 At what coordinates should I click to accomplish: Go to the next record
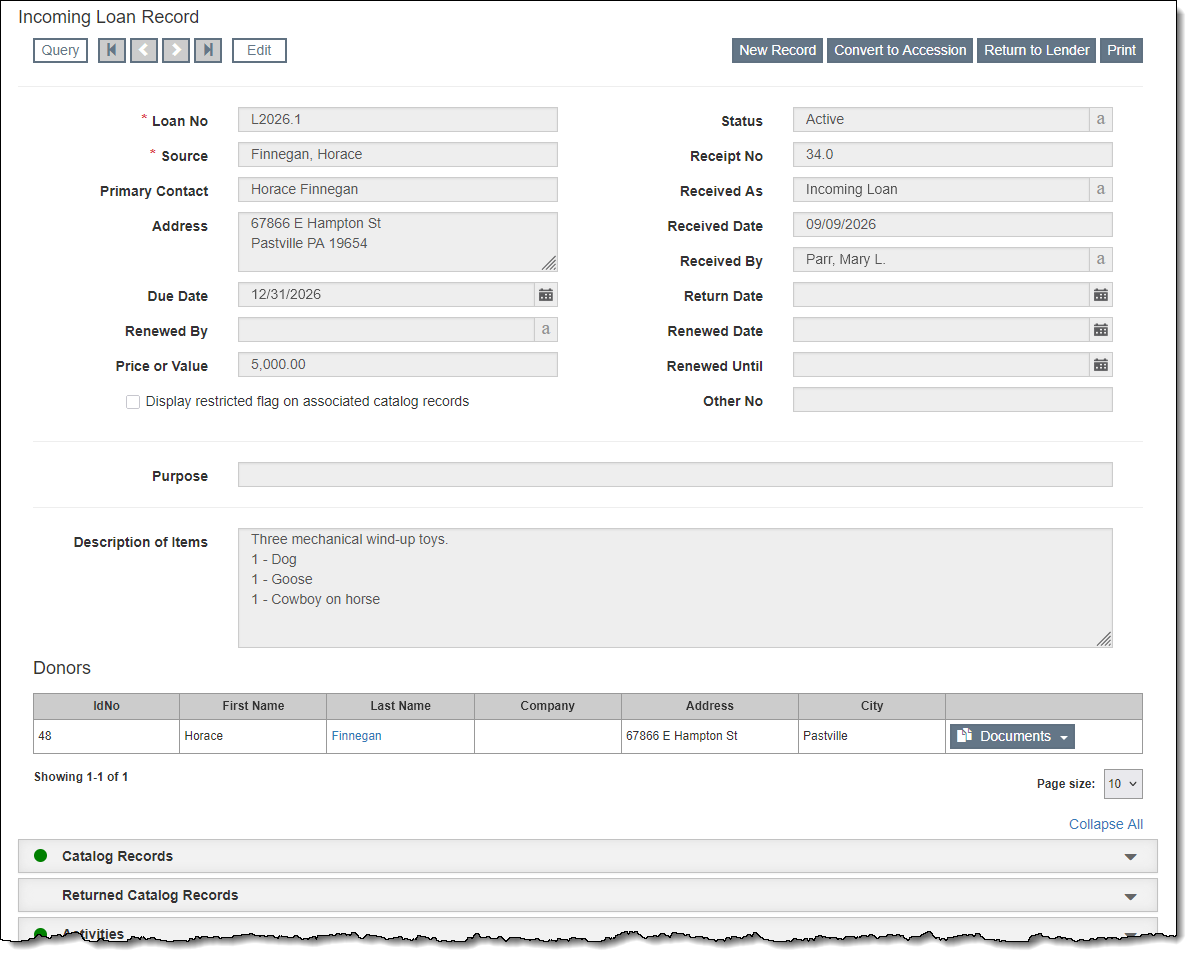click(176, 50)
